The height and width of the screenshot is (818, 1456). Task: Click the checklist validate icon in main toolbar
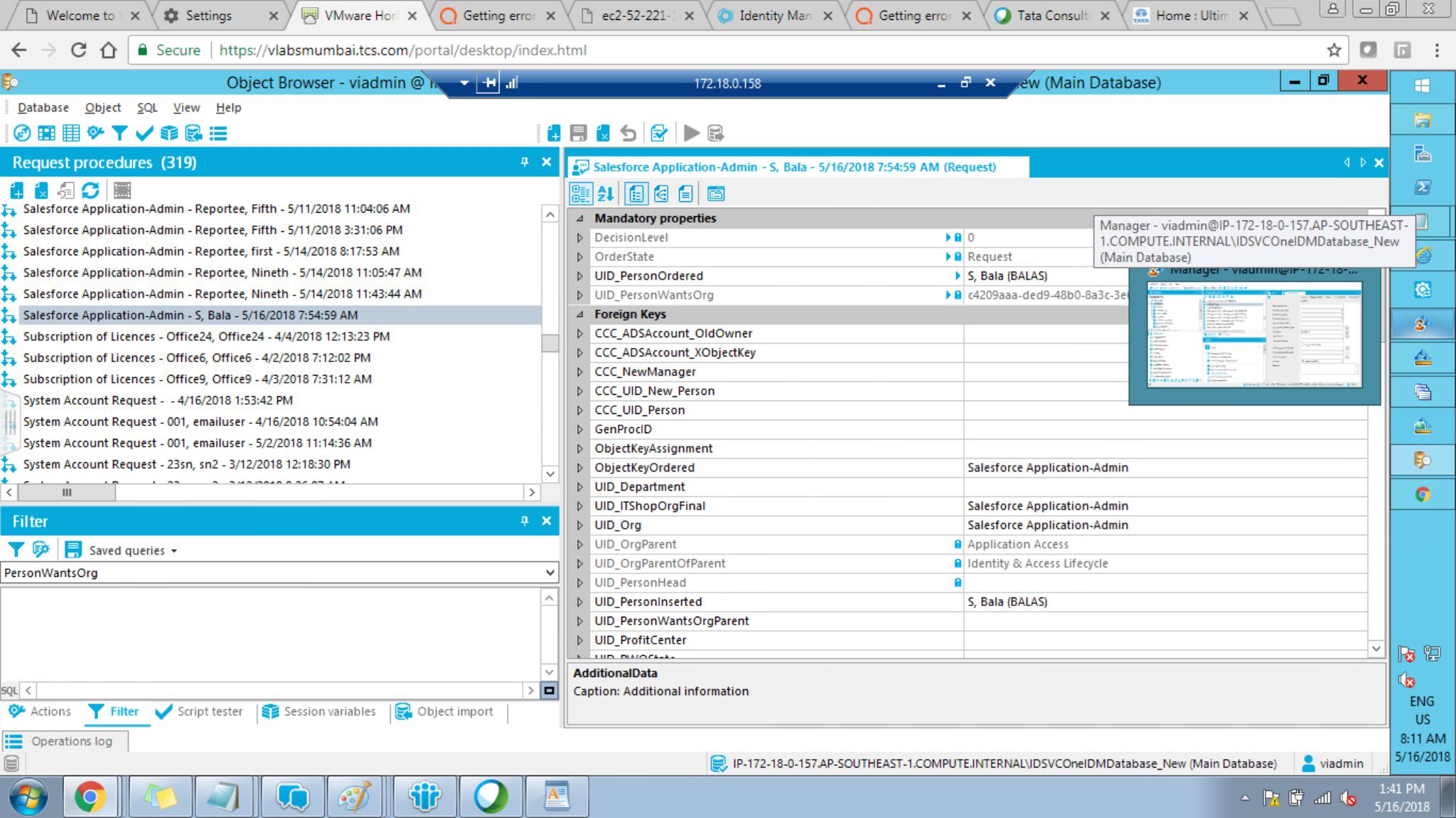pos(659,133)
